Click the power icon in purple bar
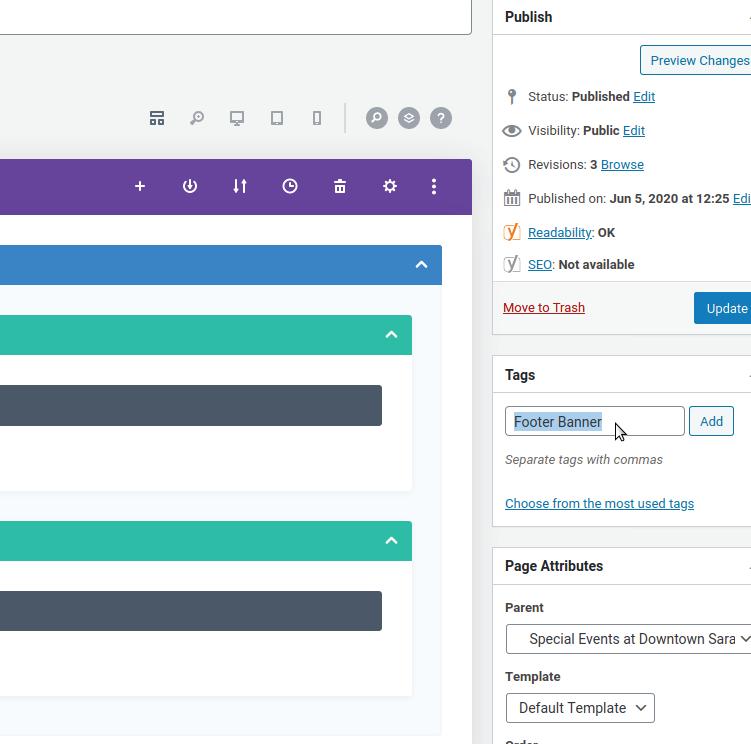The width and height of the screenshot is (751, 744). (190, 186)
